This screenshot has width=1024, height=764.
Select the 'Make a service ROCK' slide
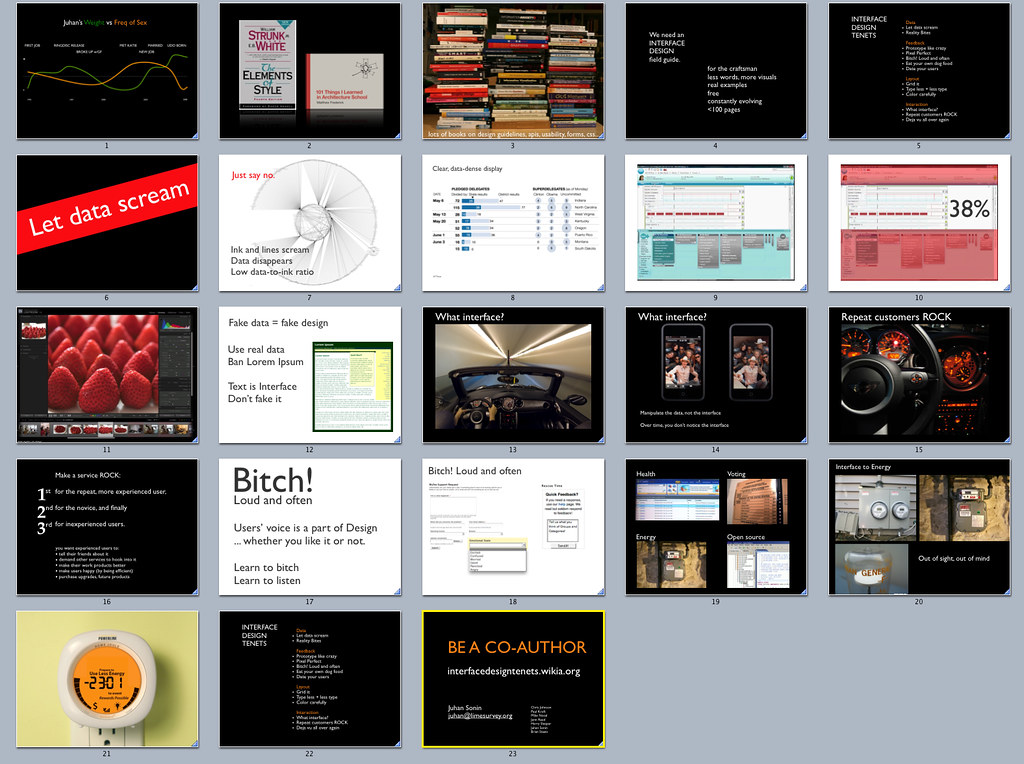(x=107, y=526)
